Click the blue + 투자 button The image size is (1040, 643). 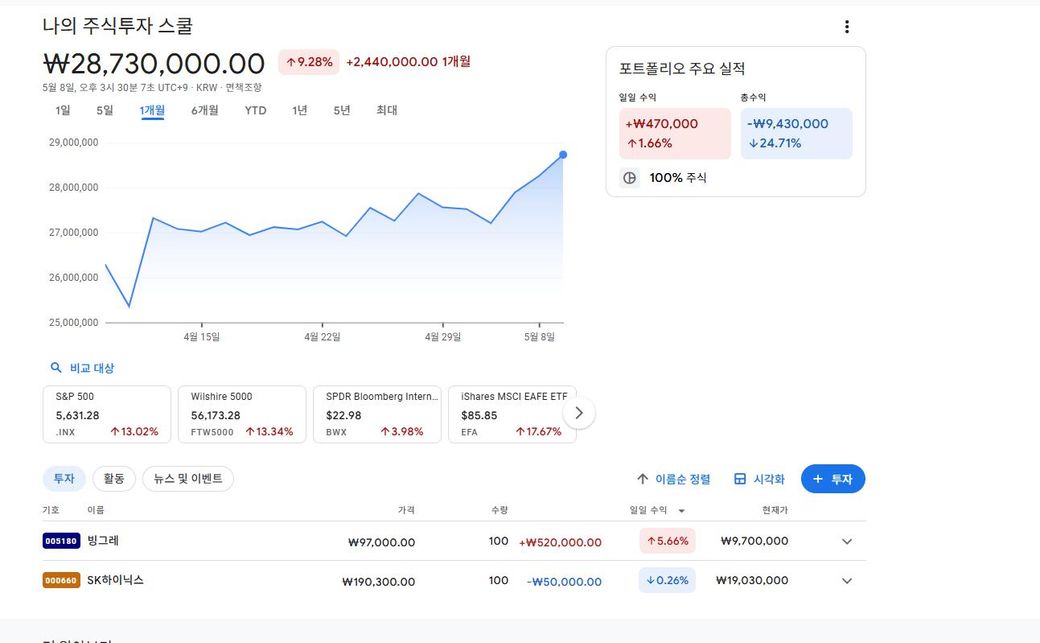(x=833, y=478)
